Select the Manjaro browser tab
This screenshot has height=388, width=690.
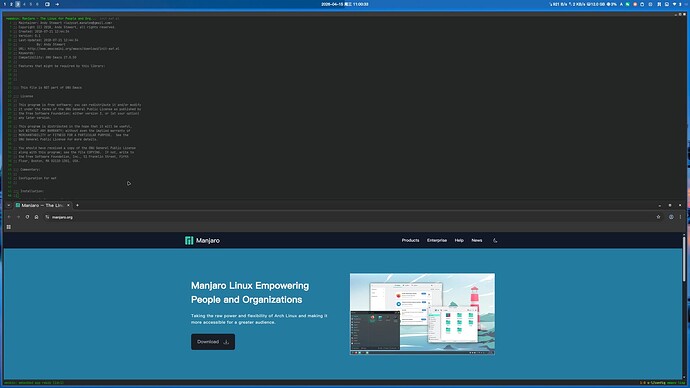(x=42, y=205)
